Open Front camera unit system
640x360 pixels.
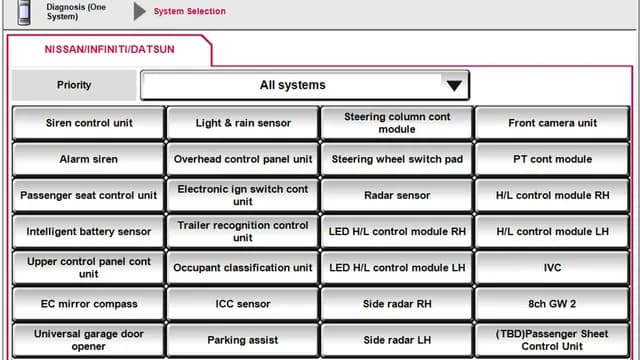[552, 123]
